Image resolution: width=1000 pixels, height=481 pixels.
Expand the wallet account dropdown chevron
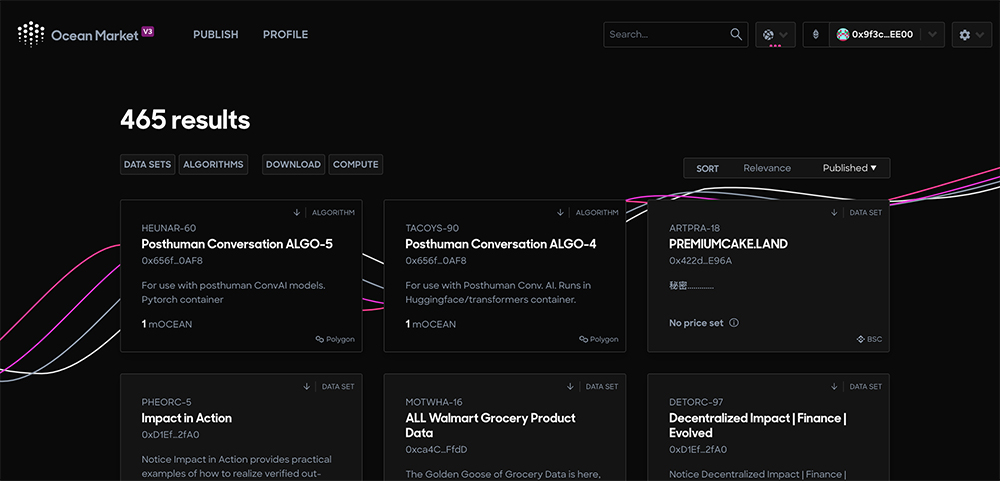tap(932, 35)
